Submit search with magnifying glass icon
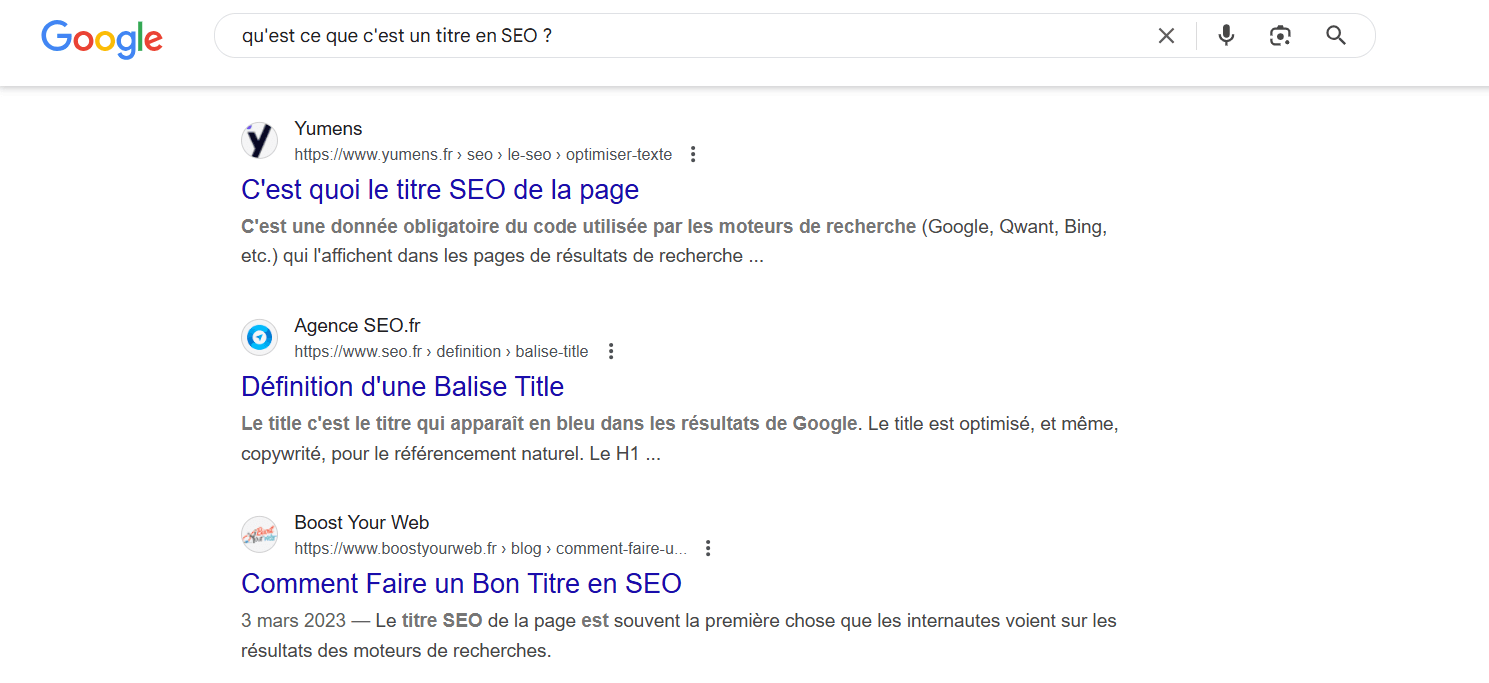Screen dimensions: 1489x683 1336,36
